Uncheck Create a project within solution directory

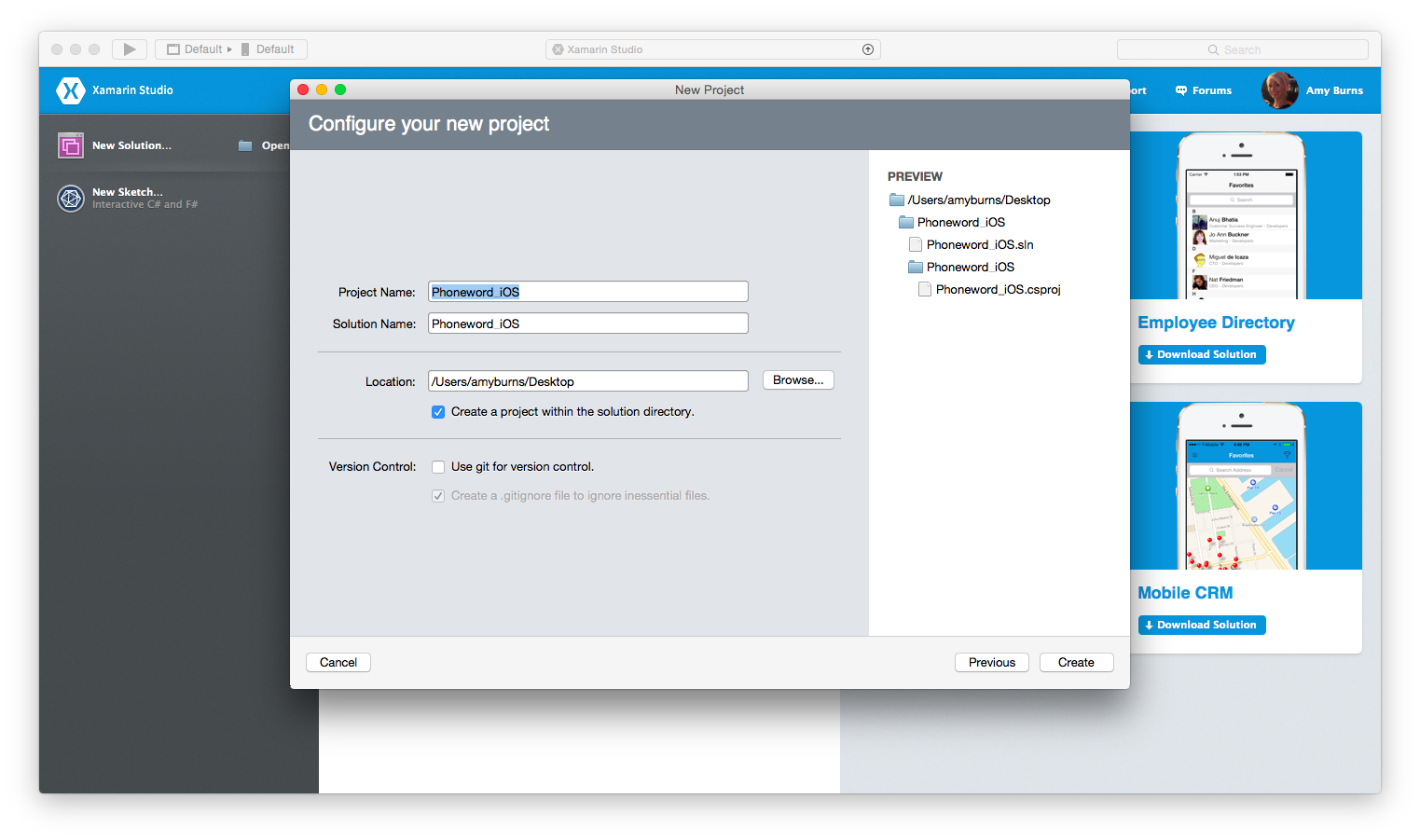438,412
